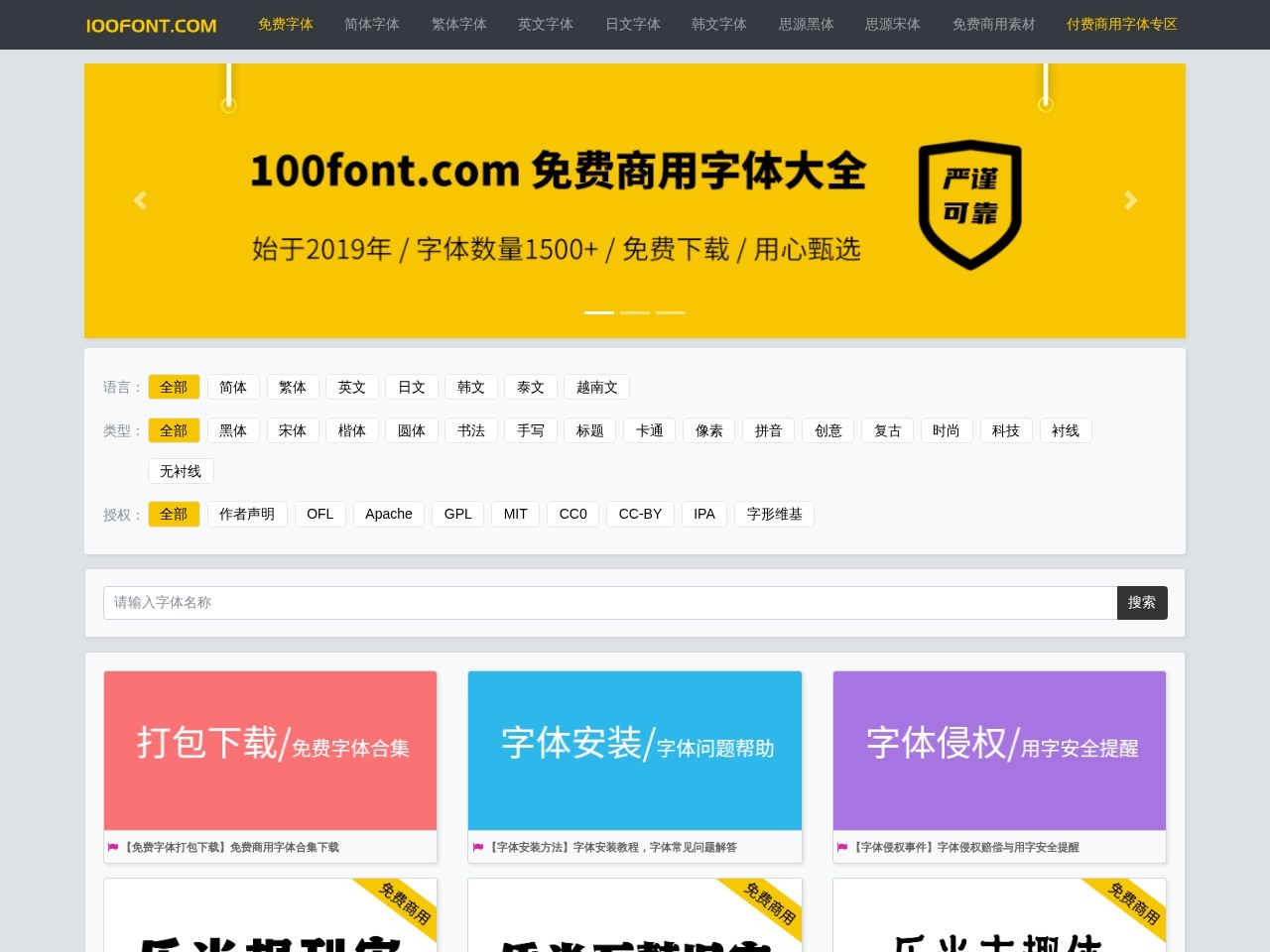Open 简体字体 navigation menu item
The image size is (1270, 952).
coord(372,24)
